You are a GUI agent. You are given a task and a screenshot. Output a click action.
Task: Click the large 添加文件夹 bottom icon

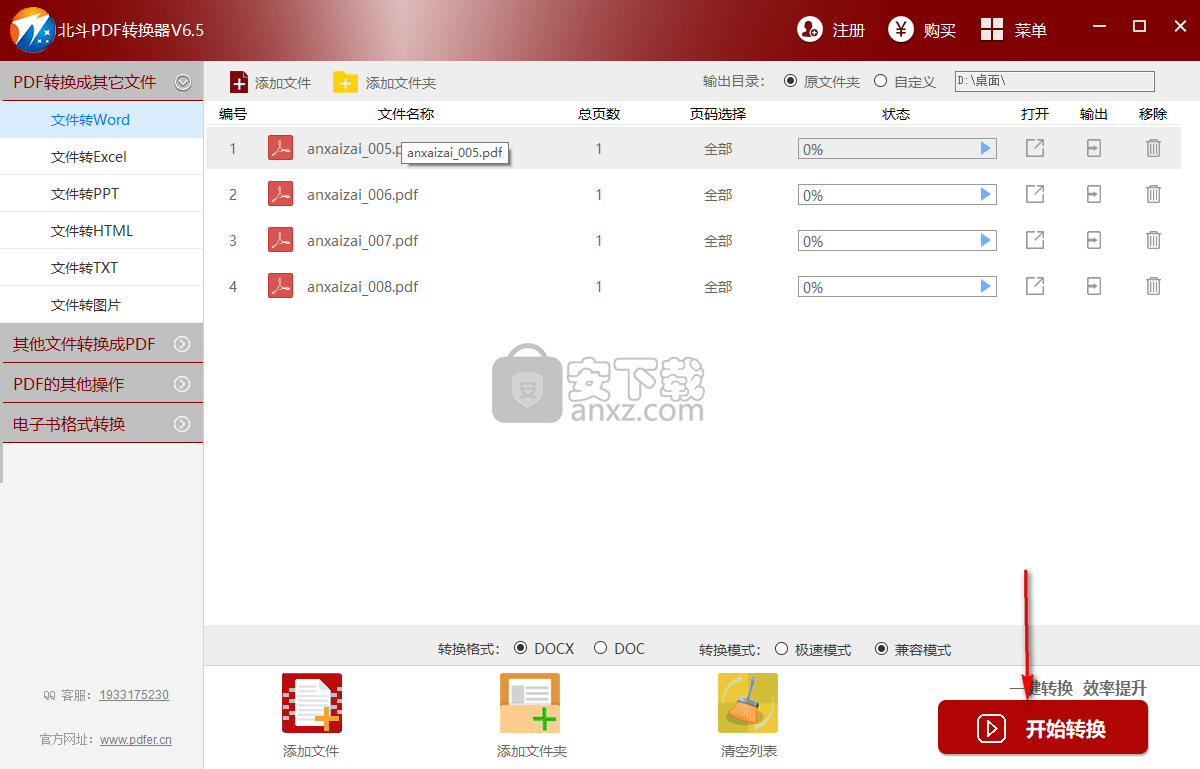(x=530, y=703)
